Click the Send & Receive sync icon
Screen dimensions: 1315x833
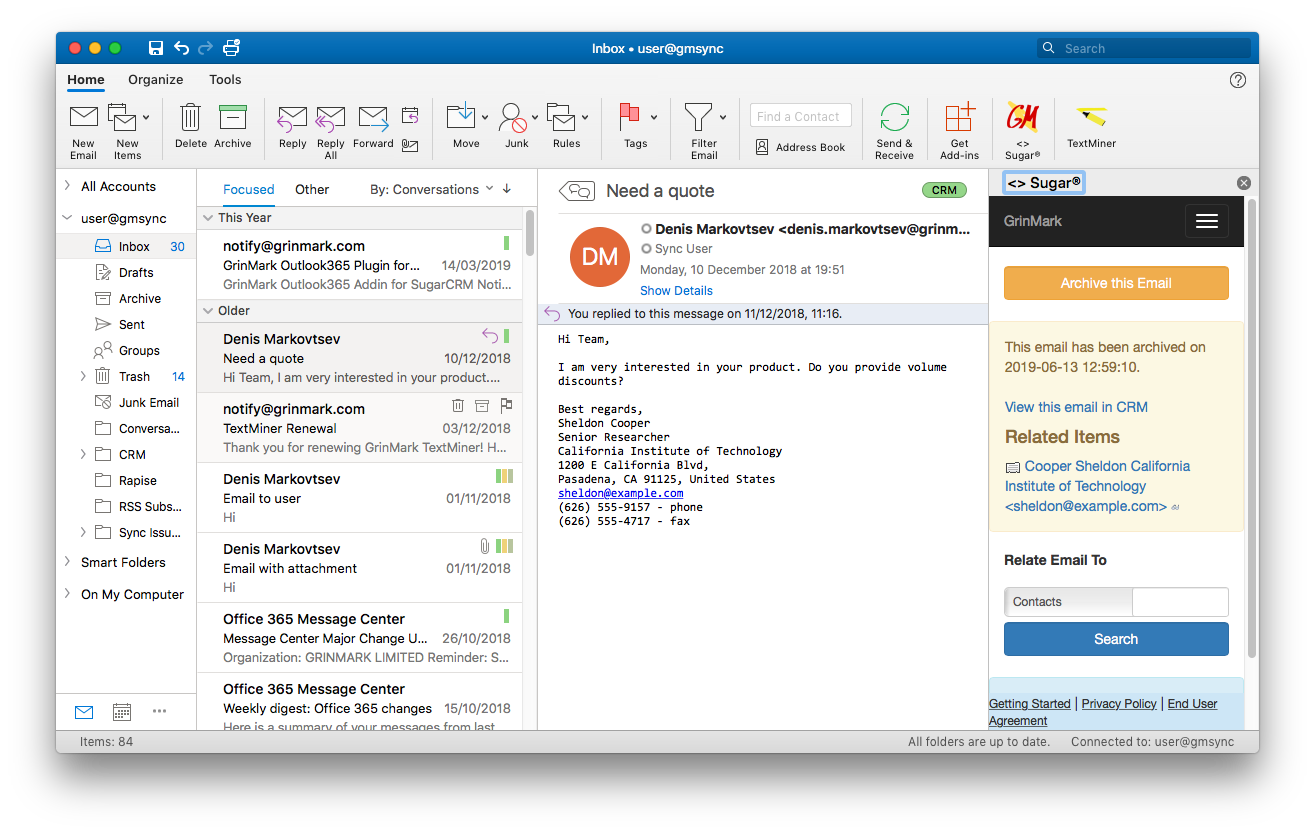click(894, 118)
